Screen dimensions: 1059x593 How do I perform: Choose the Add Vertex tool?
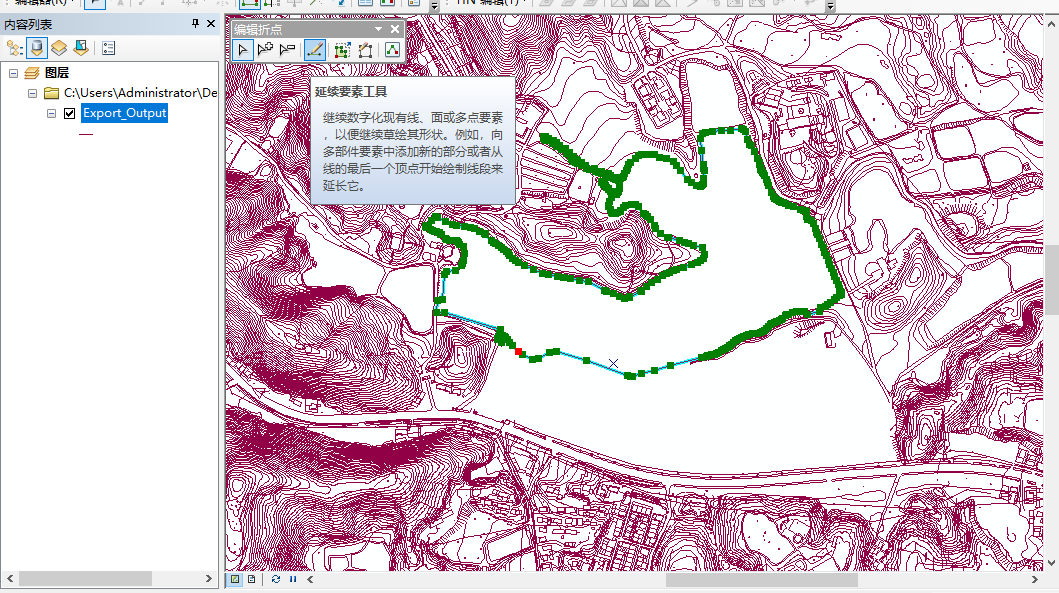265,49
